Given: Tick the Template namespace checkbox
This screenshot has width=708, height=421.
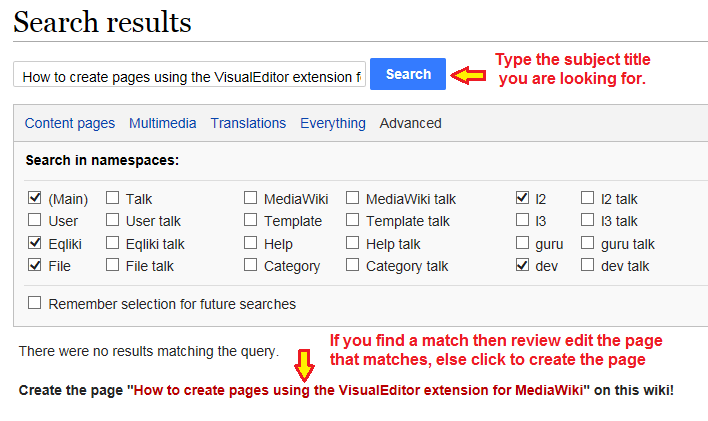Looking at the screenshot, I should (251, 220).
